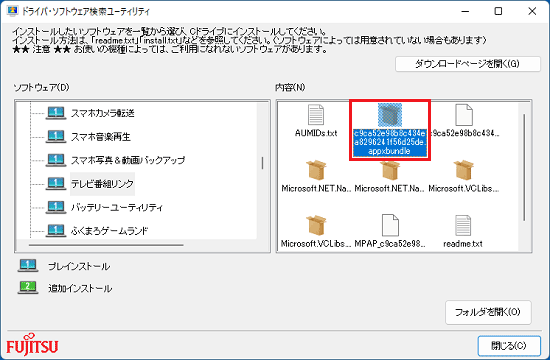Select the first Microsoft.NET.Na.. package icon
This screenshot has width=550, height=360.
[x=316, y=170]
